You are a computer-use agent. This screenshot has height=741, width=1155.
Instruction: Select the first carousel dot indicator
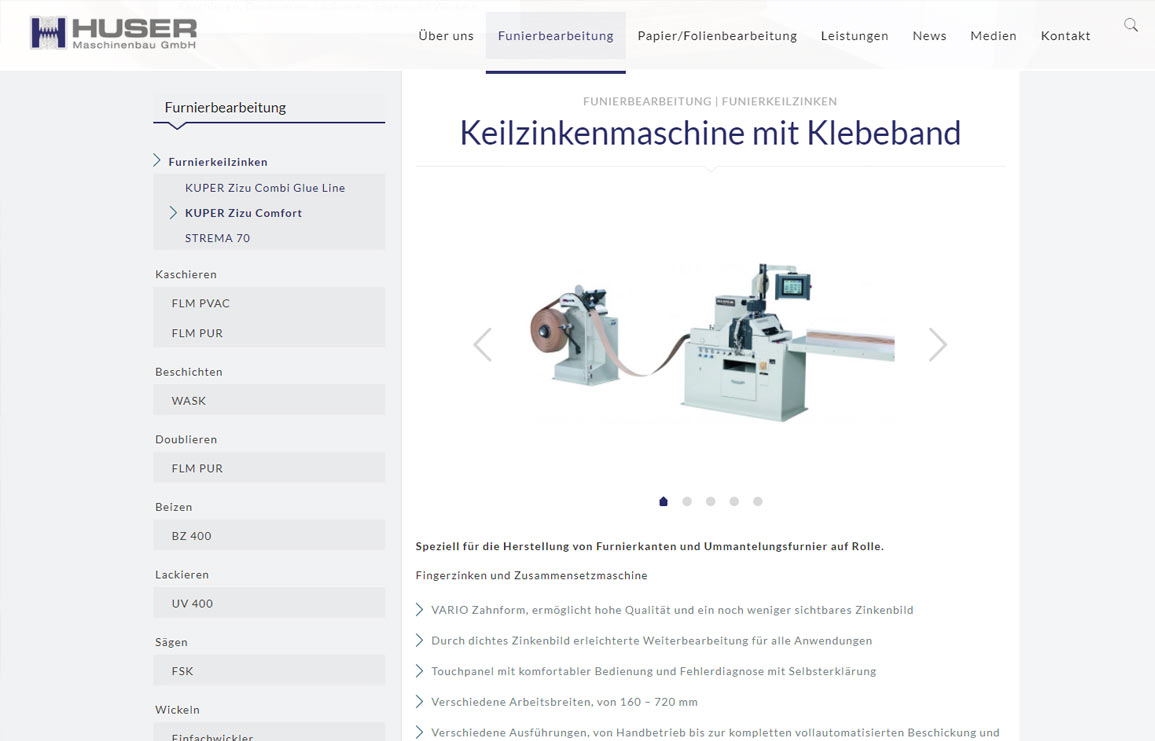pos(663,502)
